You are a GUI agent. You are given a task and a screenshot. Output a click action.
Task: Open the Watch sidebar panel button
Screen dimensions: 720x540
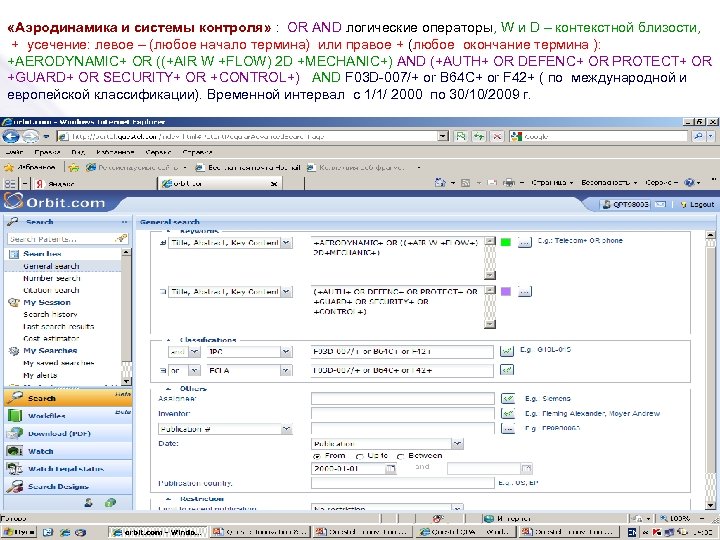68,451
